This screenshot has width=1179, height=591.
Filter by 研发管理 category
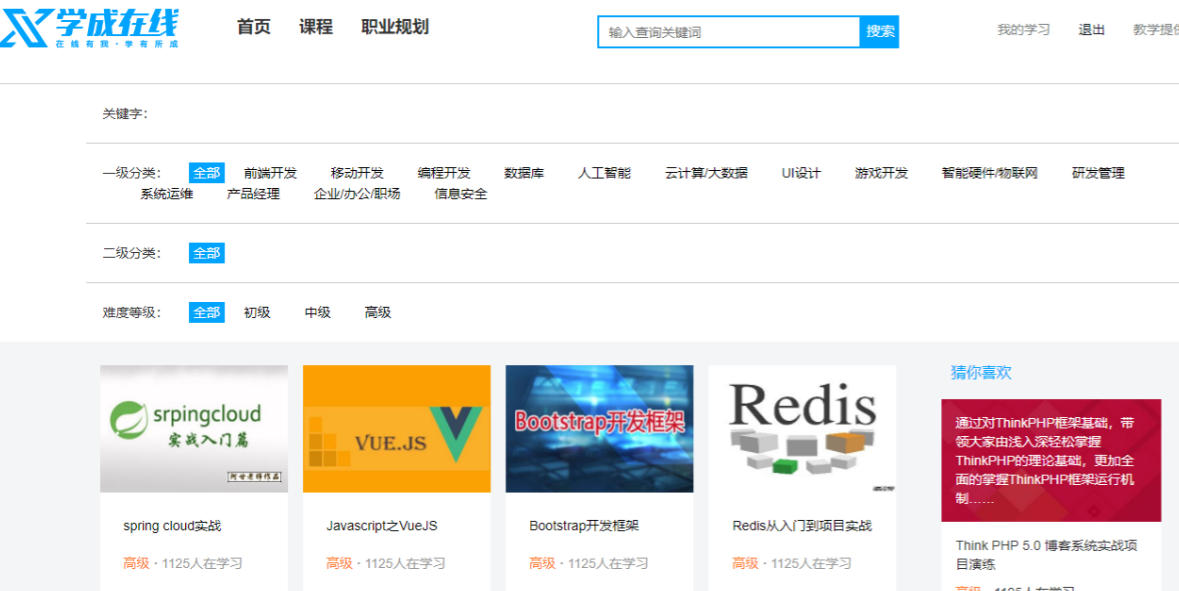[x=1099, y=173]
